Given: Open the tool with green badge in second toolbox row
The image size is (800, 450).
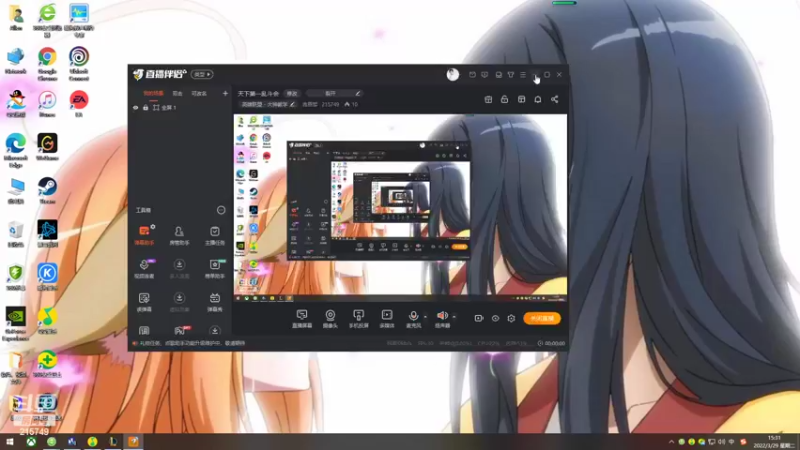Looking at the screenshot, I should (215, 268).
